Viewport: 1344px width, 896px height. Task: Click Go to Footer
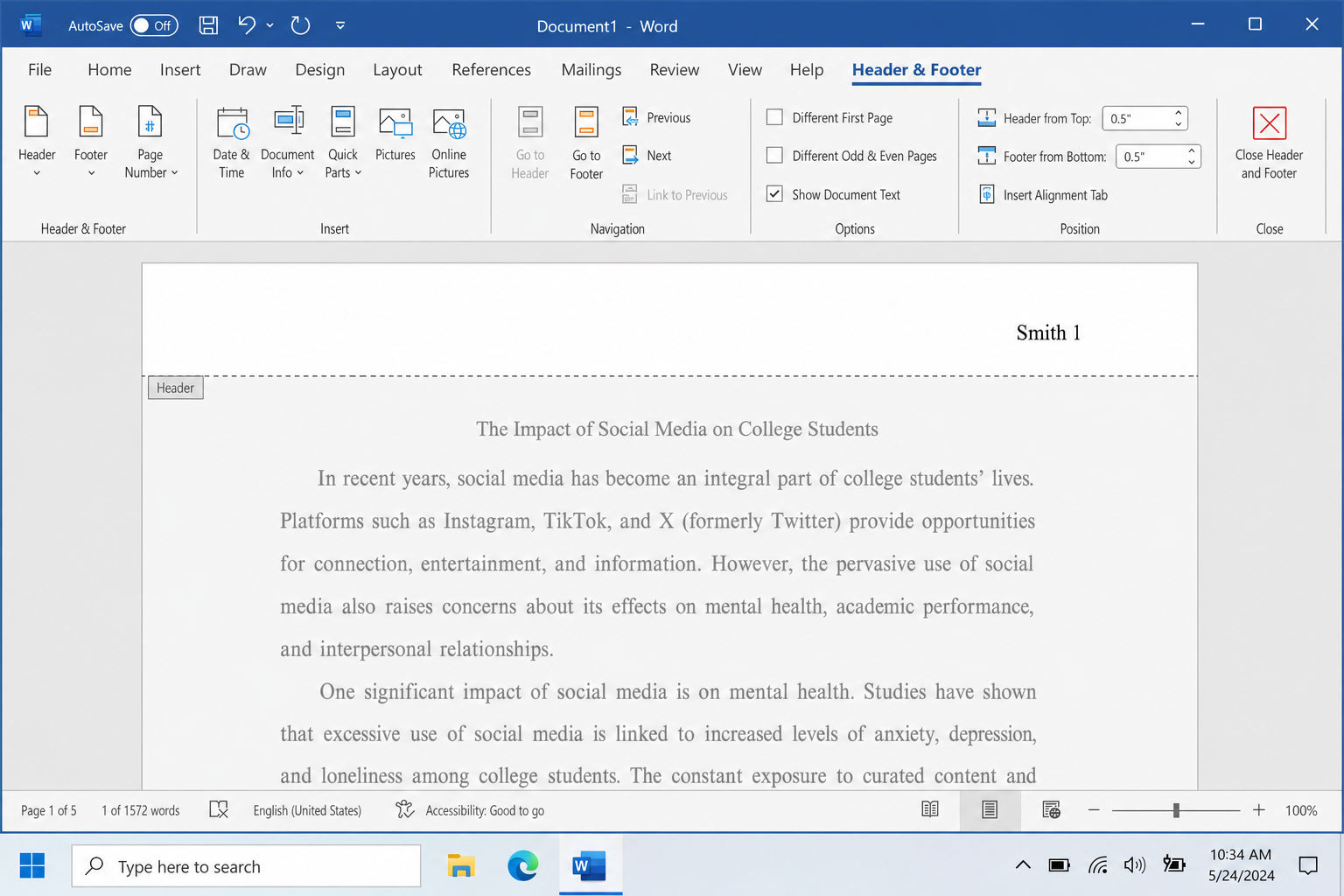(x=586, y=143)
